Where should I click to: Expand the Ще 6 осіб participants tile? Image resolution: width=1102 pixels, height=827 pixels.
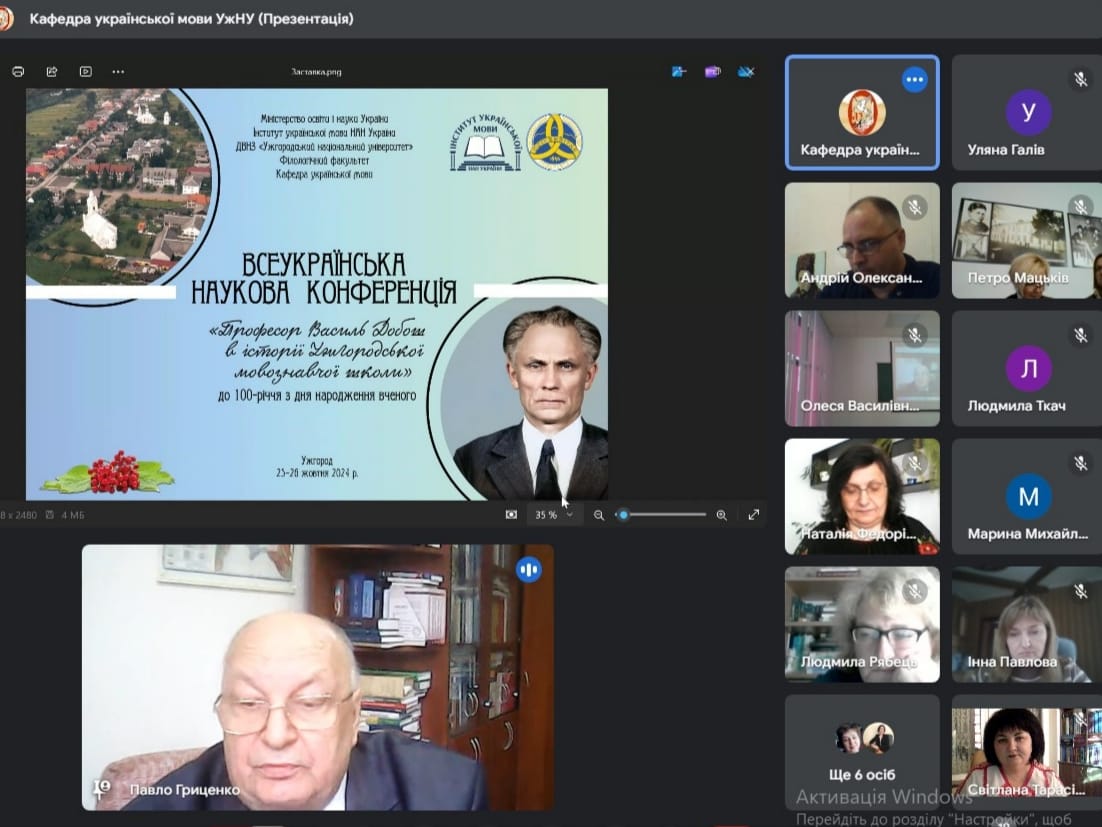(862, 752)
